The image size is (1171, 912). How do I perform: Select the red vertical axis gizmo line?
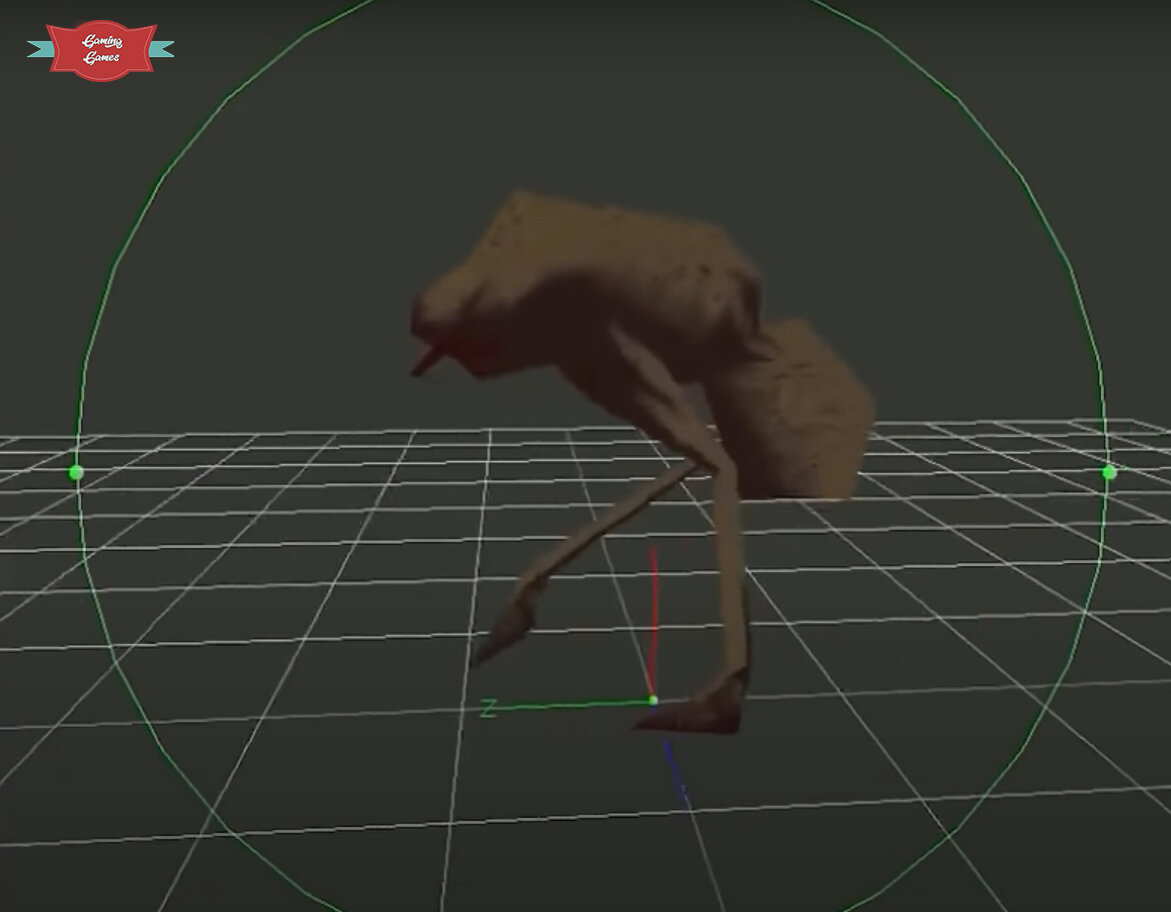[x=653, y=621]
